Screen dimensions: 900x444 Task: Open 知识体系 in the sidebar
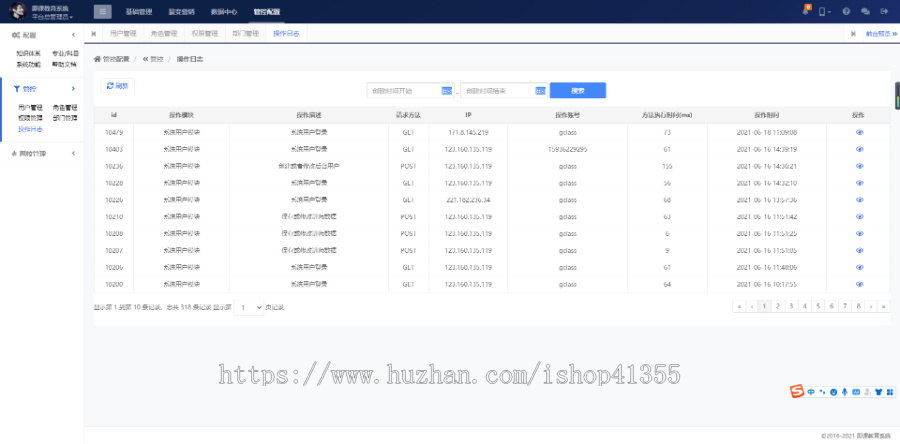click(29, 53)
